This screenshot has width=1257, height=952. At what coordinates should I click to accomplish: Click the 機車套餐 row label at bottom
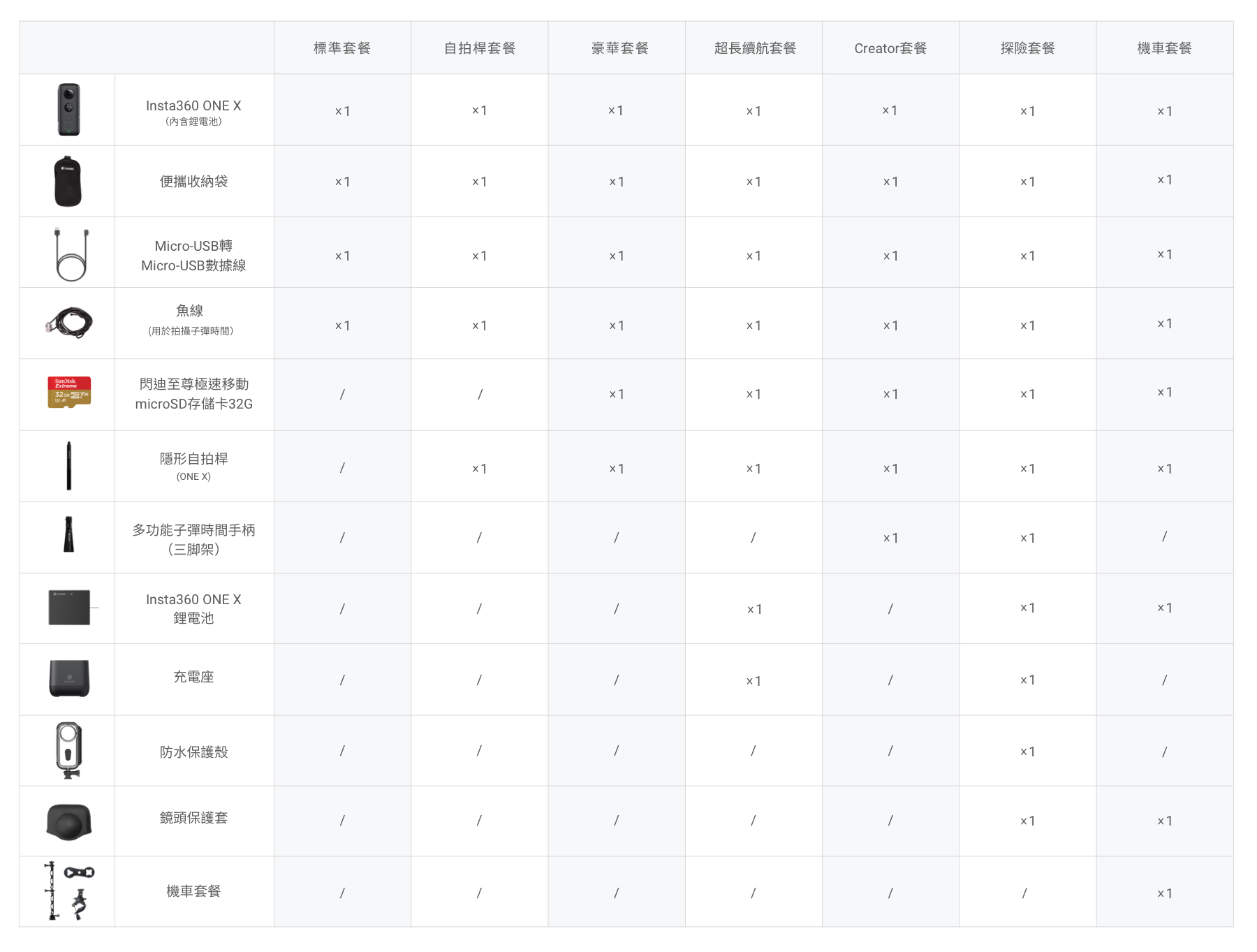[193, 891]
